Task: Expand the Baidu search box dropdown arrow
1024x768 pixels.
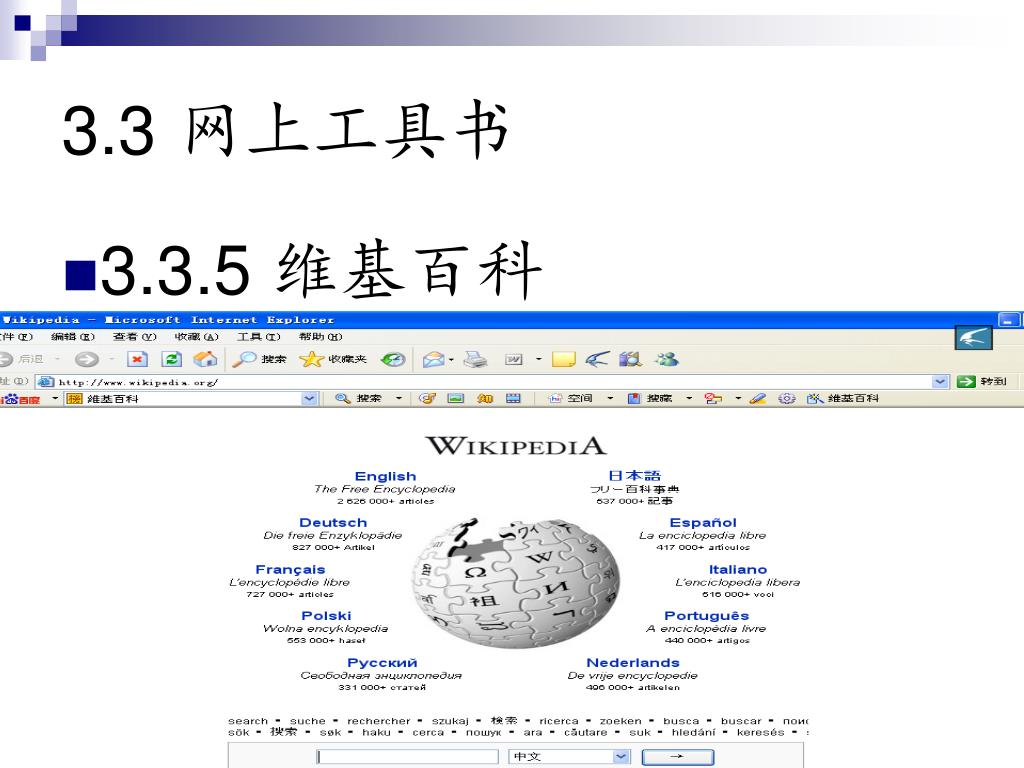Action: (310, 398)
